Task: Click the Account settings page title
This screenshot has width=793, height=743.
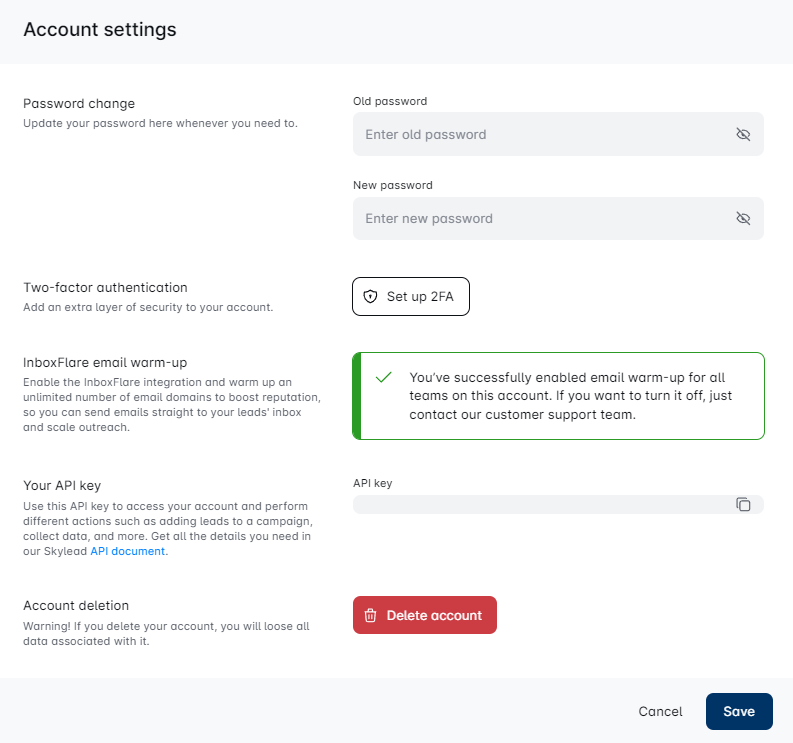Action: coord(100,30)
